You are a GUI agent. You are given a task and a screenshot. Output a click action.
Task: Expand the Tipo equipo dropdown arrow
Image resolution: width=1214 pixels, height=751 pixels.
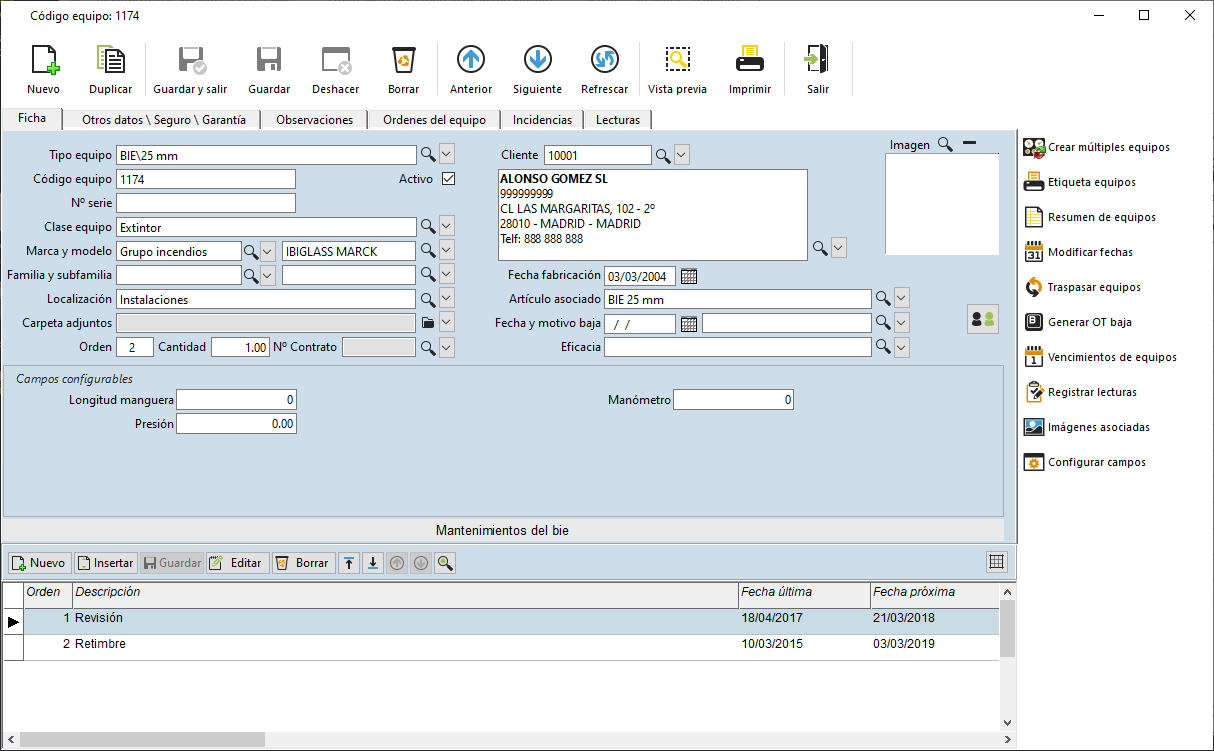[447, 154]
